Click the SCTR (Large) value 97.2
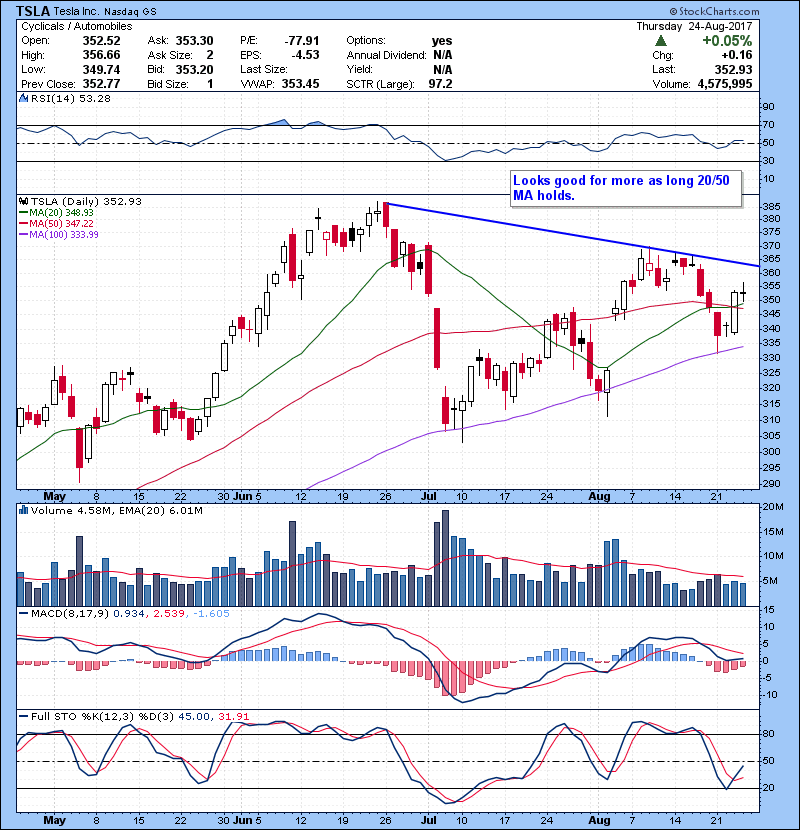Viewport: 800px width, 830px height. (x=441, y=84)
